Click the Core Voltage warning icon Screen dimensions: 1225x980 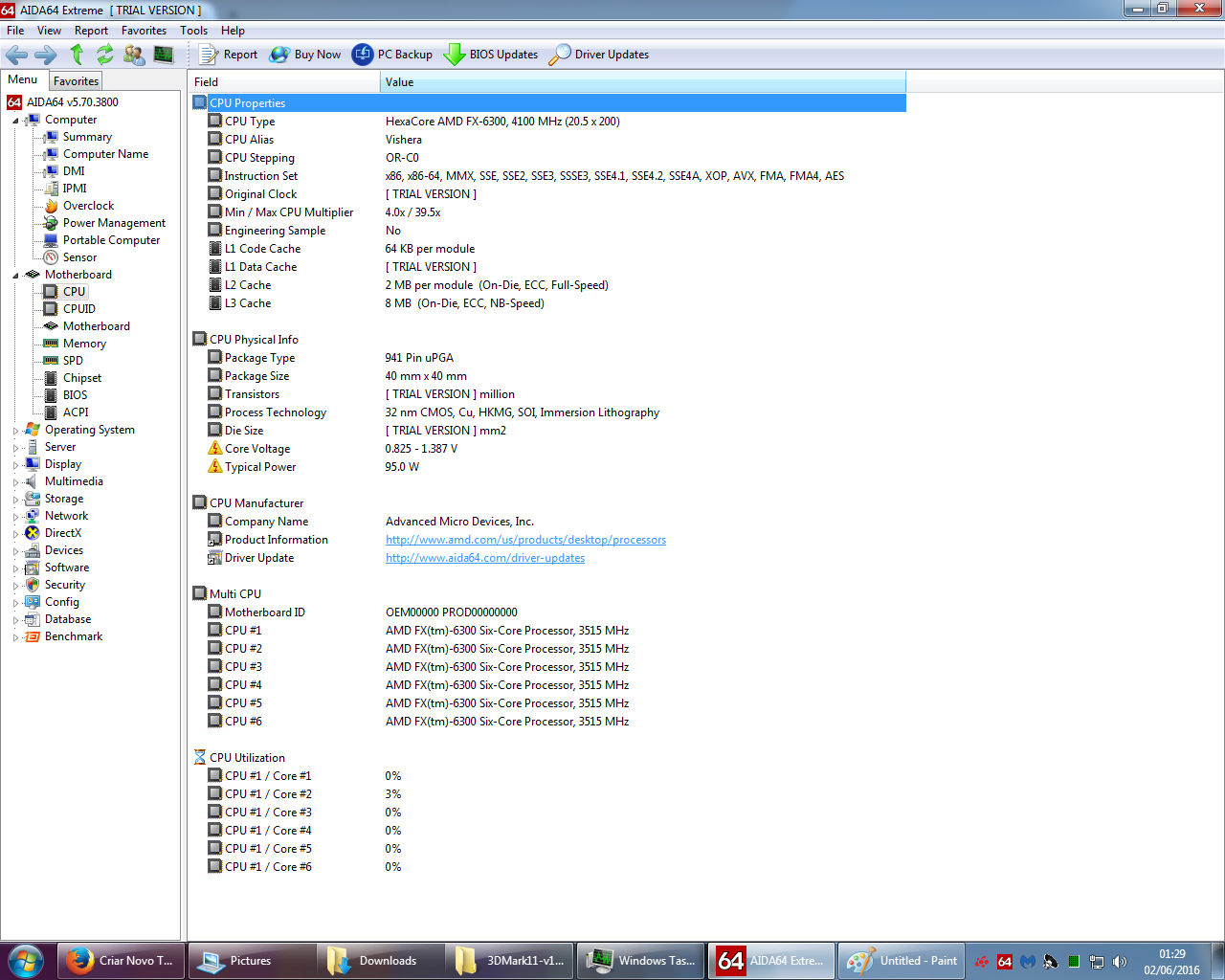[215, 448]
